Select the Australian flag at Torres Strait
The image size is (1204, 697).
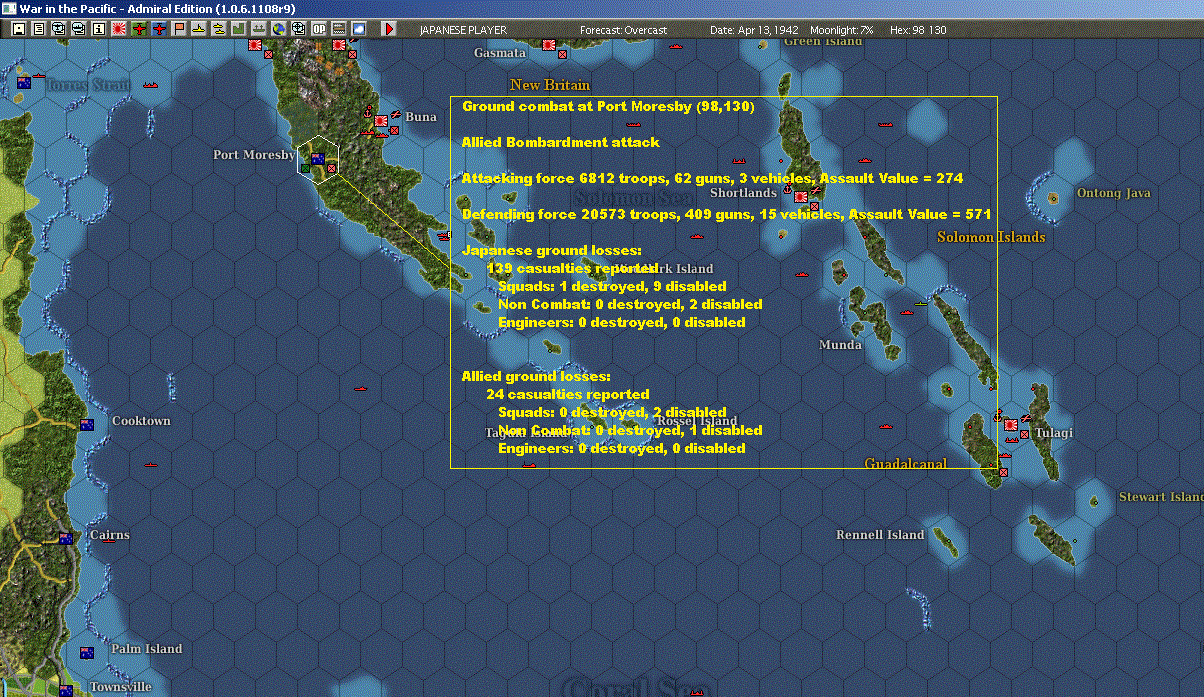click(x=24, y=82)
